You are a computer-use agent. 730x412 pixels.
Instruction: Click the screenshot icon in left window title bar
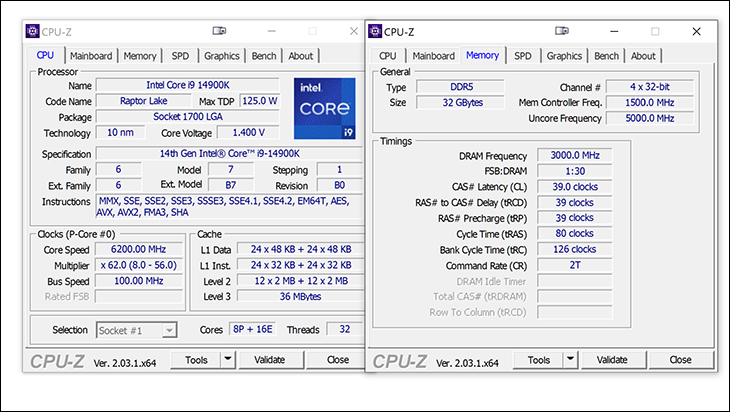click(x=219, y=31)
